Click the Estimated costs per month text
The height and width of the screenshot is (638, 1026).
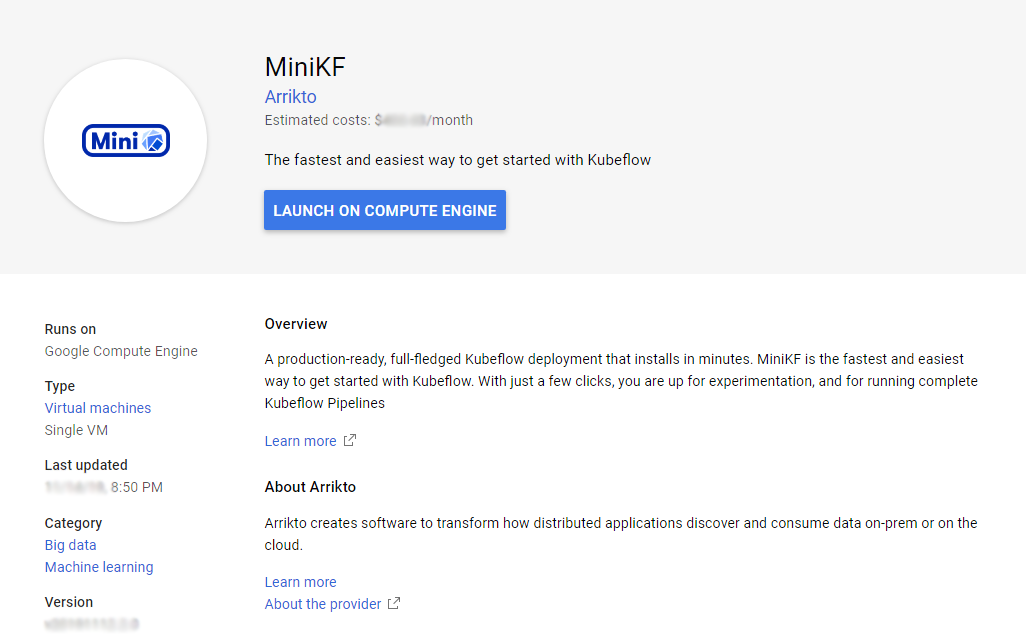click(368, 120)
